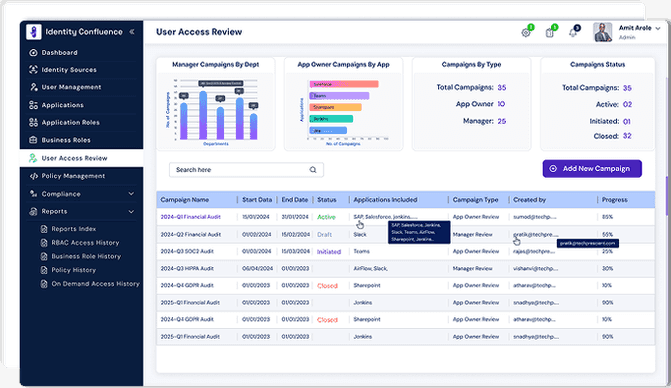
Task: Collapse the sidebar with the double-chevron icon
Action: coord(132,32)
